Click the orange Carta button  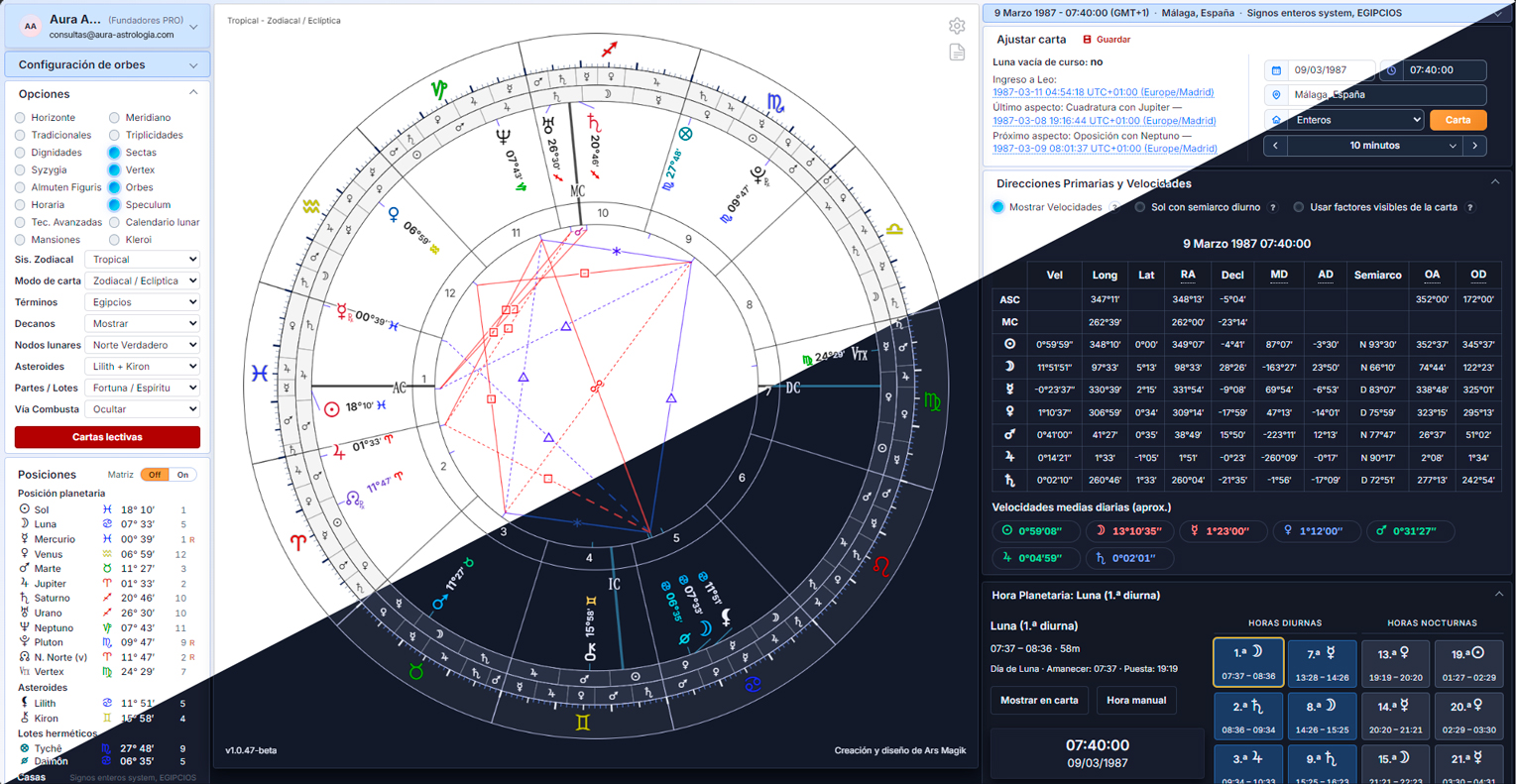click(1458, 120)
